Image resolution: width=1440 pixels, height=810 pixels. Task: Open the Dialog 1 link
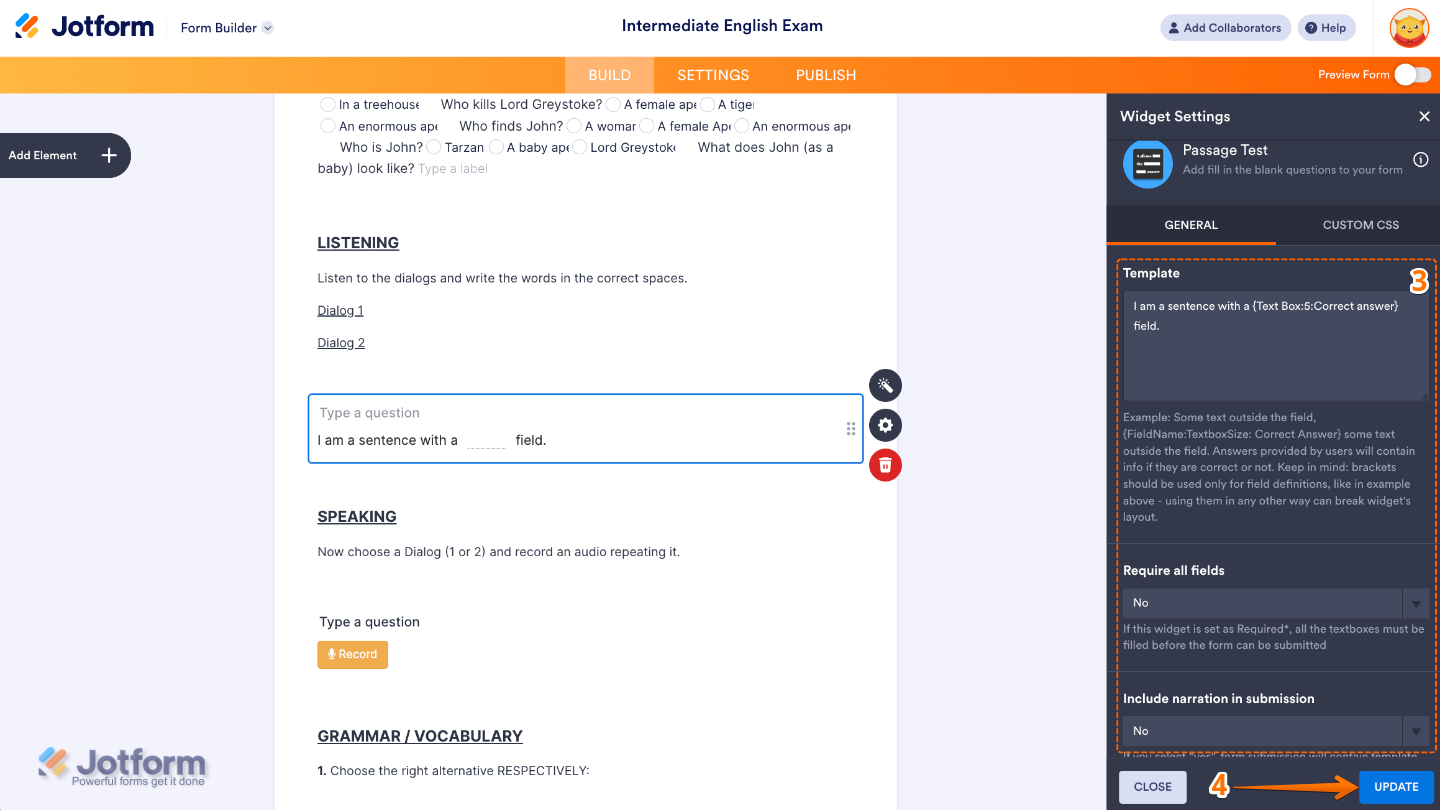pyautogui.click(x=340, y=309)
